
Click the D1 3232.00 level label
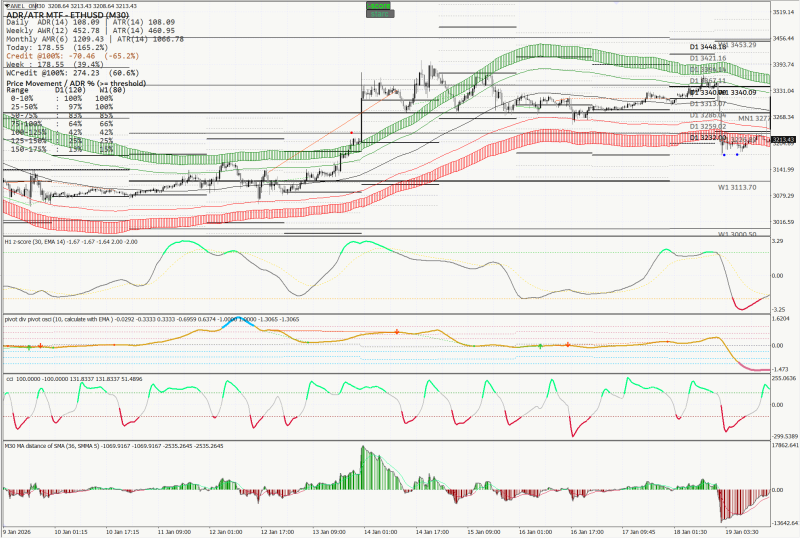coord(708,138)
